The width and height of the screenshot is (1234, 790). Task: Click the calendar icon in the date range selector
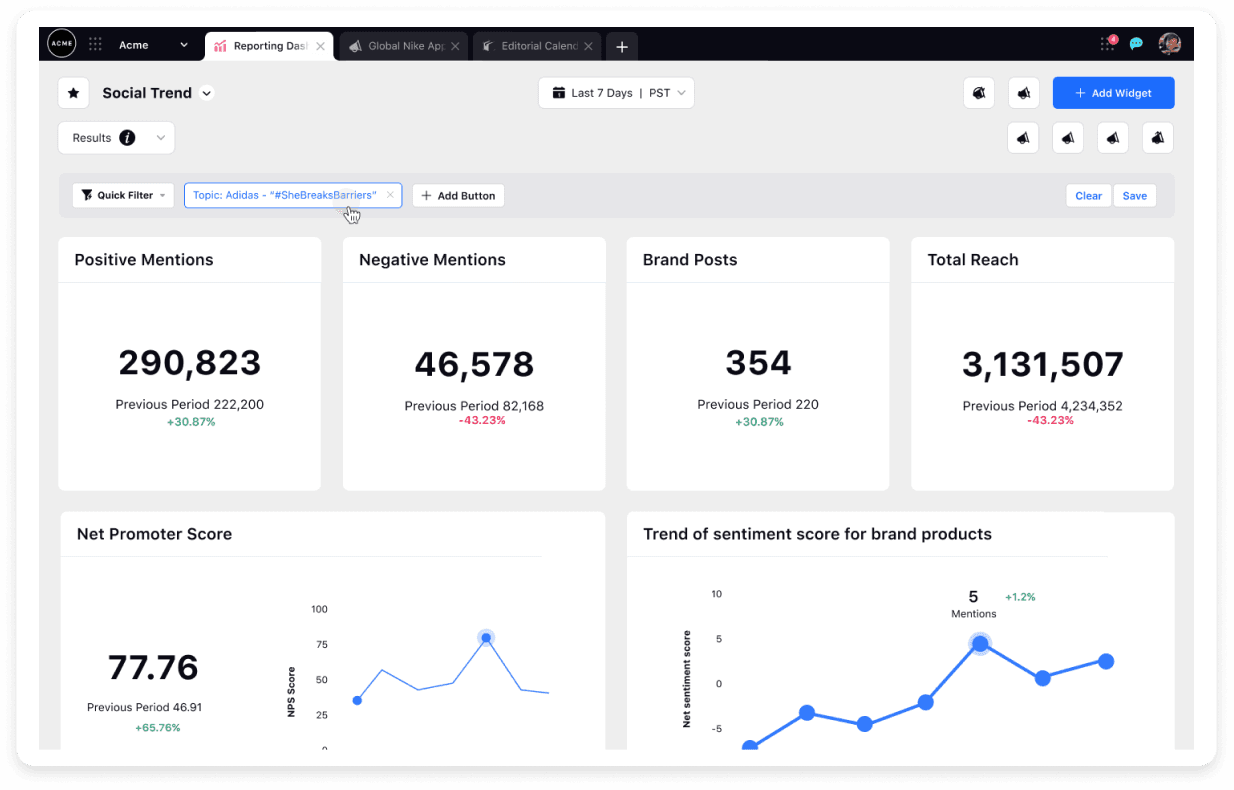(x=558, y=92)
